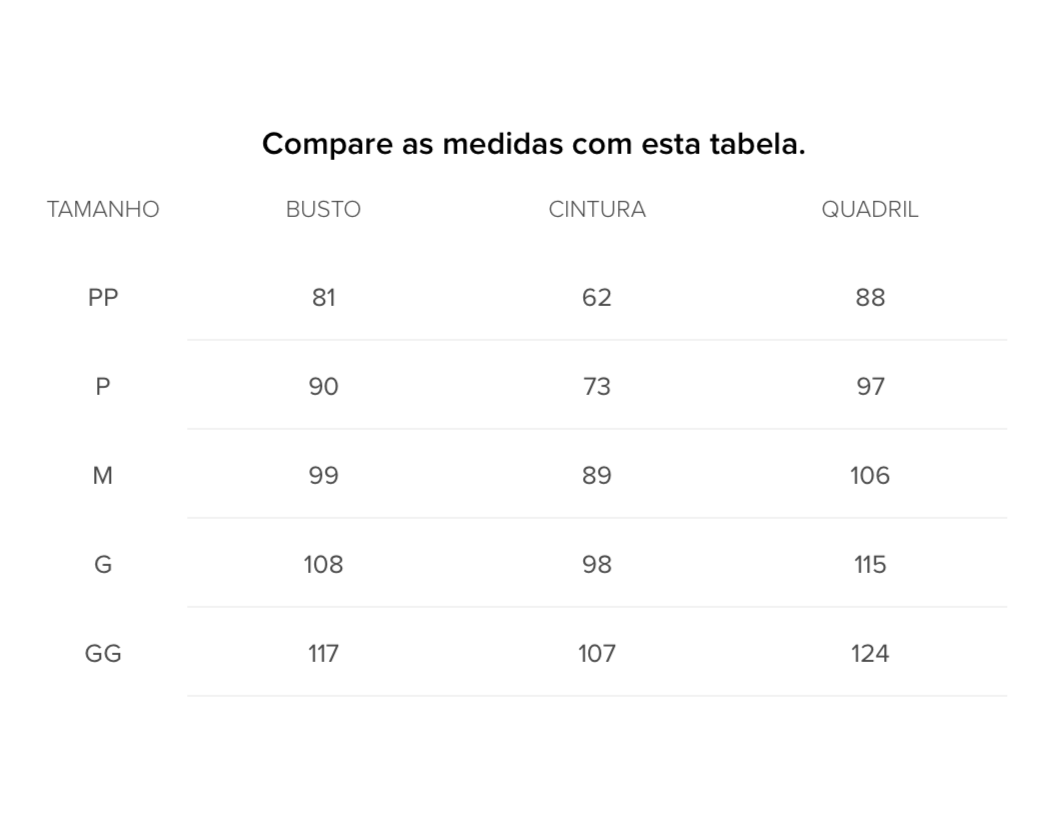Click the heading 'Compare as medidas com esta tabela.'
1055x815 pixels.
coord(533,144)
